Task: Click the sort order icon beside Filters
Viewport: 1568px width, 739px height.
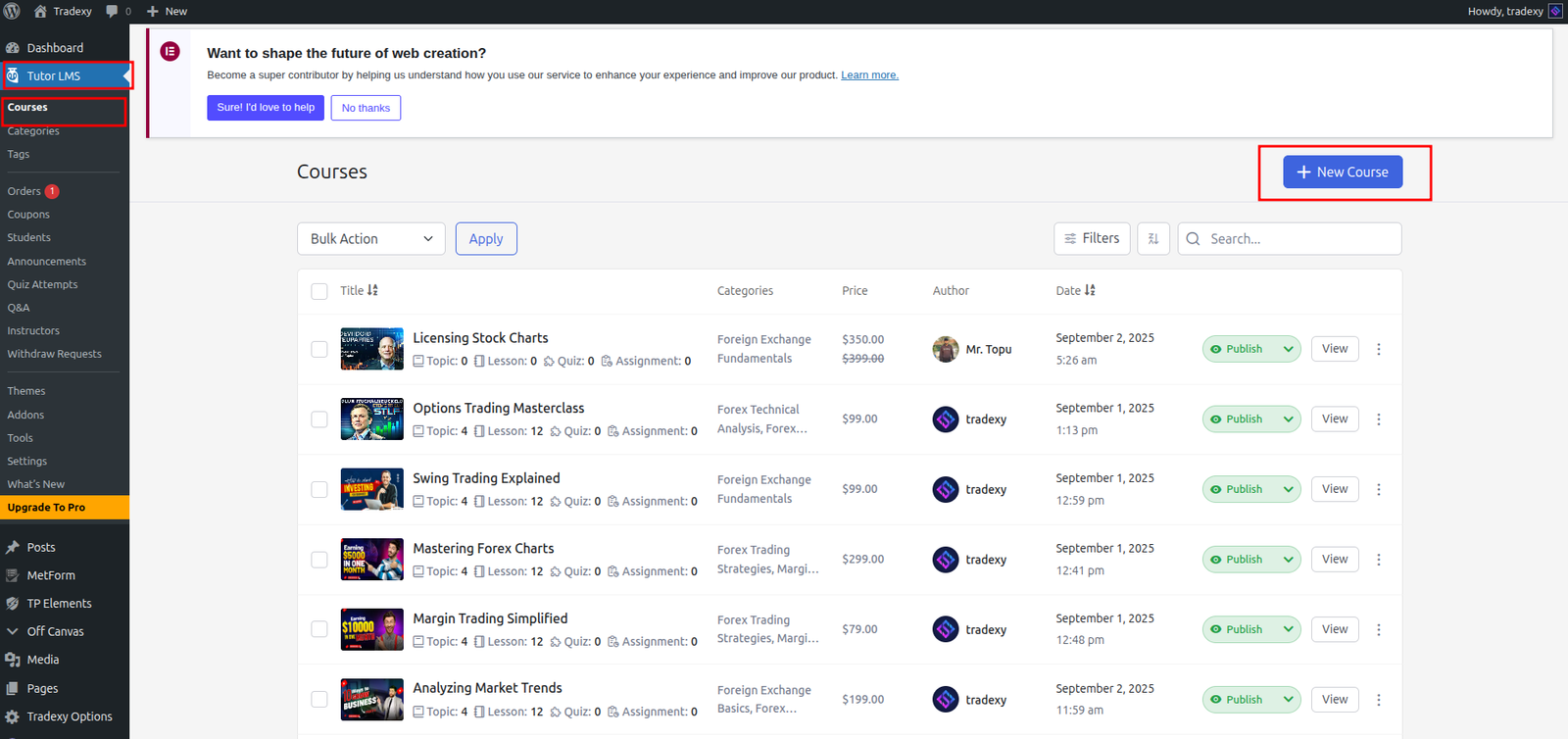Action: coord(1153,238)
